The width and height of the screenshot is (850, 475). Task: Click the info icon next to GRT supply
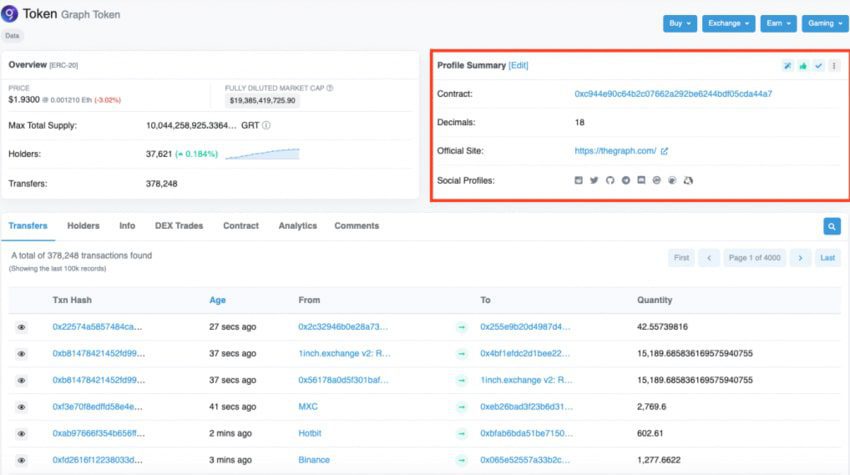pos(266,125)
